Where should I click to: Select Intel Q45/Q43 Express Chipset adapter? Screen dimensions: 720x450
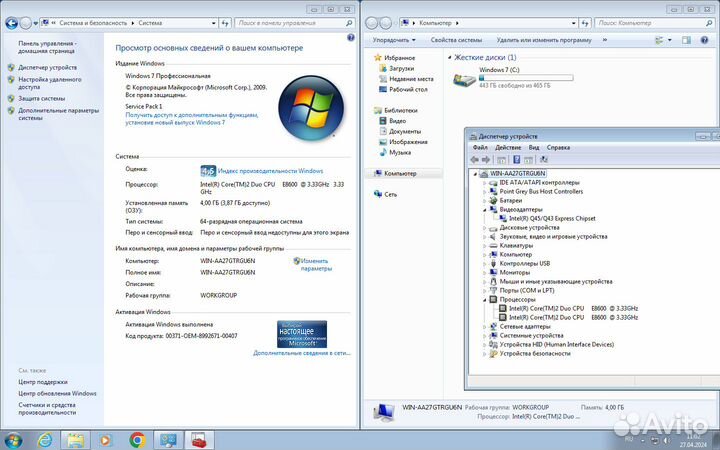[x=551, y=219]
